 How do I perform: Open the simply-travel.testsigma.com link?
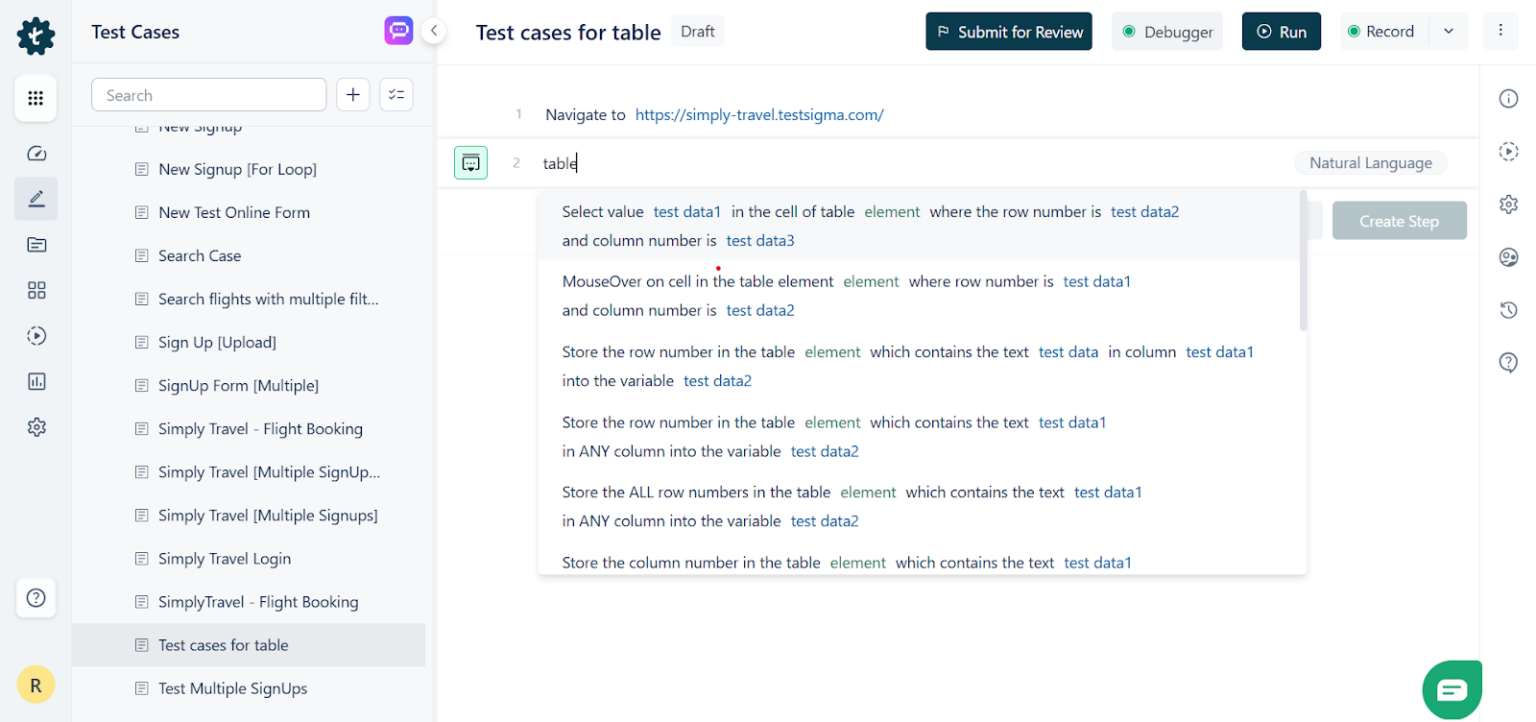759,114
